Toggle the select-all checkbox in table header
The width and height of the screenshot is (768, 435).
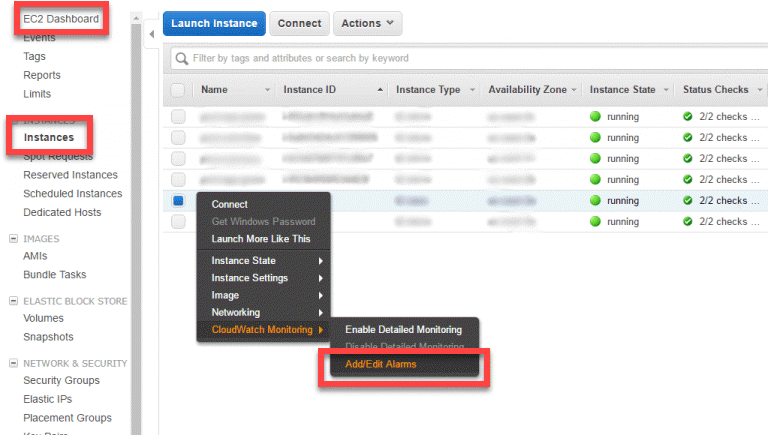pos(178,90)
